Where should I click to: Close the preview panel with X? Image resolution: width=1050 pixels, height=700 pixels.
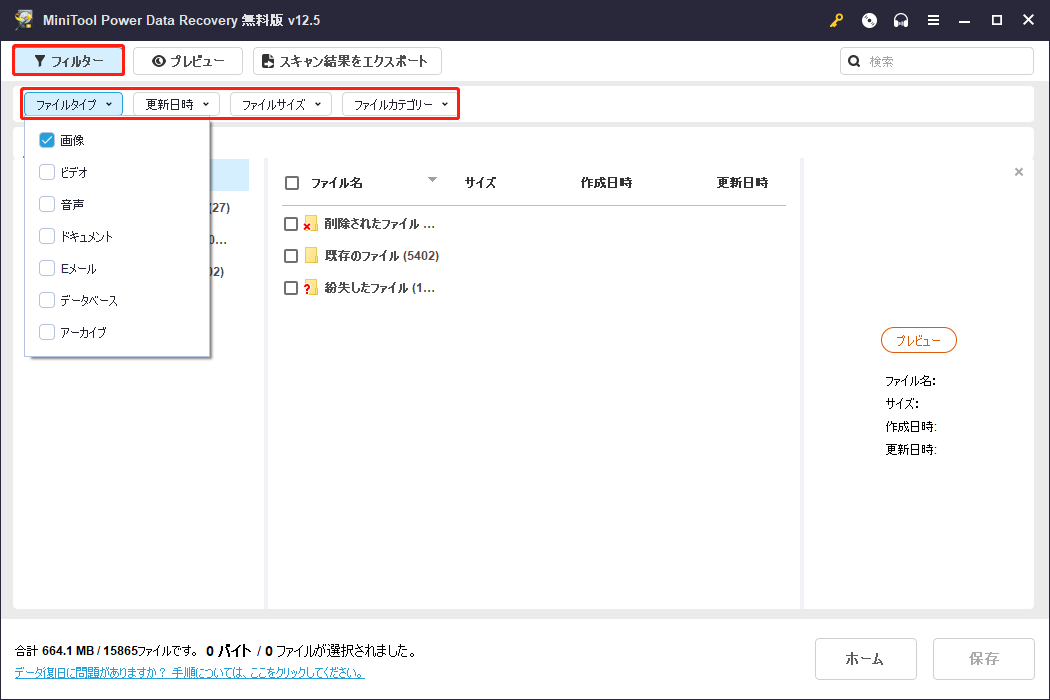click(x=1019, y=172)
